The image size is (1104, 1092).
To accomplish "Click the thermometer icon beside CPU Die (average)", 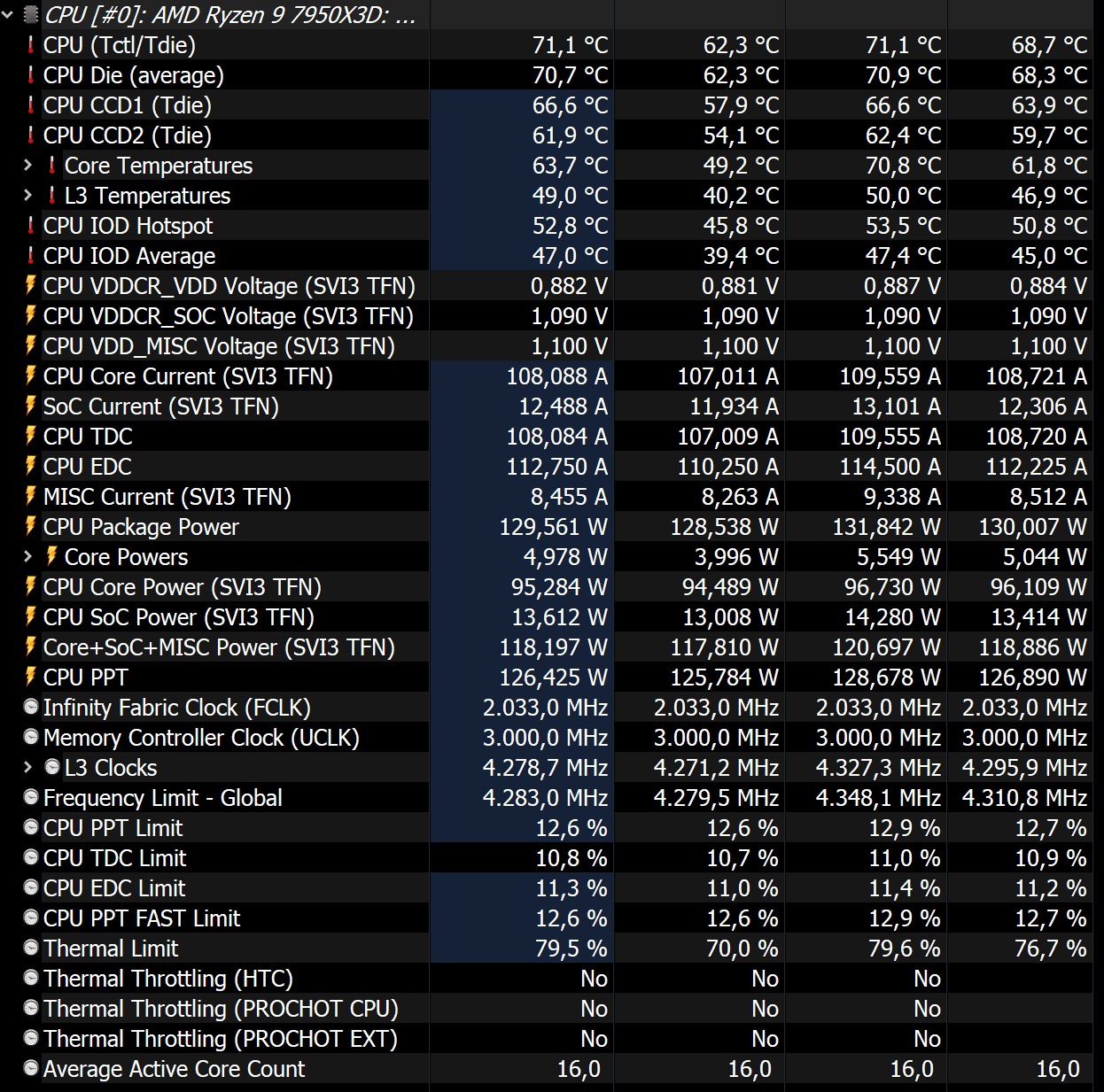I will tap(31, 74).
